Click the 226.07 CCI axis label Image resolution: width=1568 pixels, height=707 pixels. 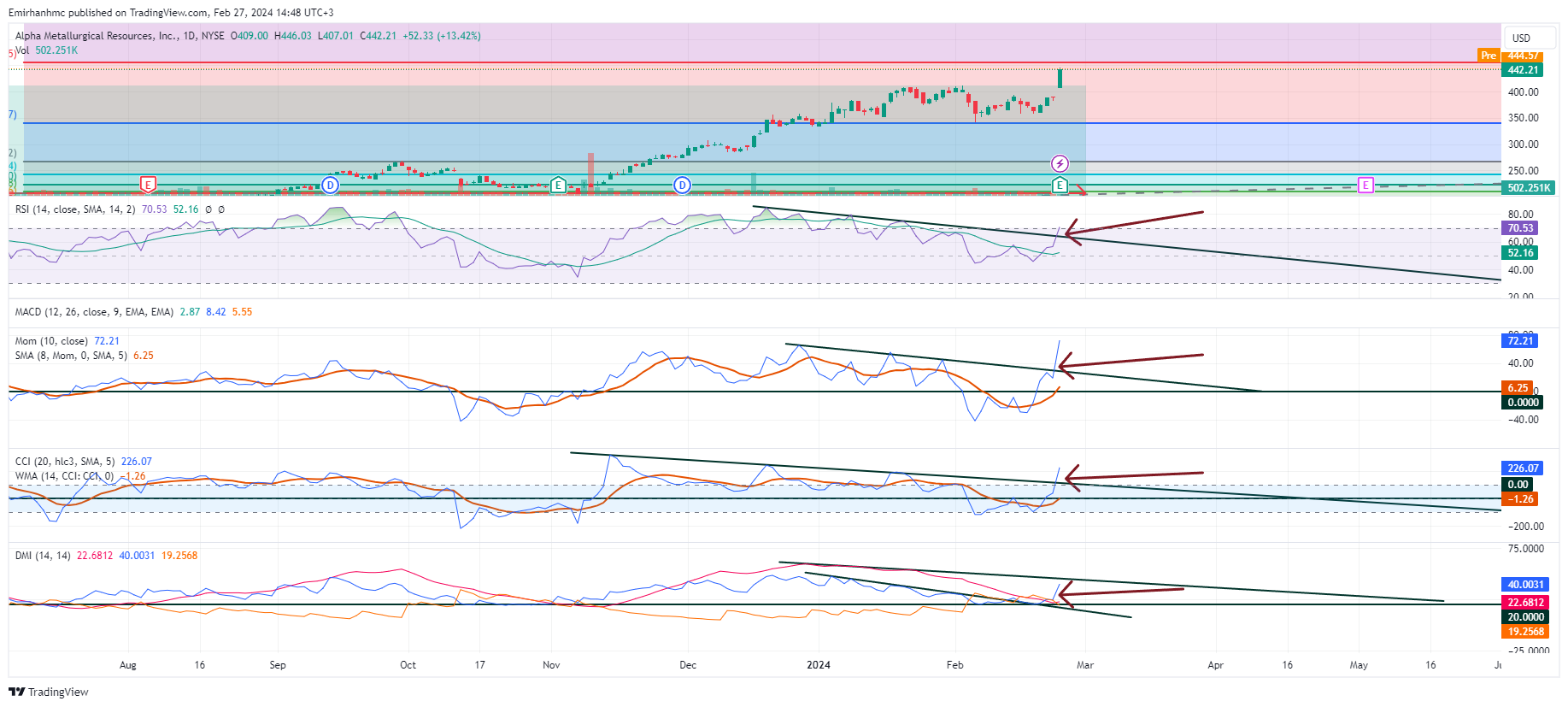(x=1523, y=468)
